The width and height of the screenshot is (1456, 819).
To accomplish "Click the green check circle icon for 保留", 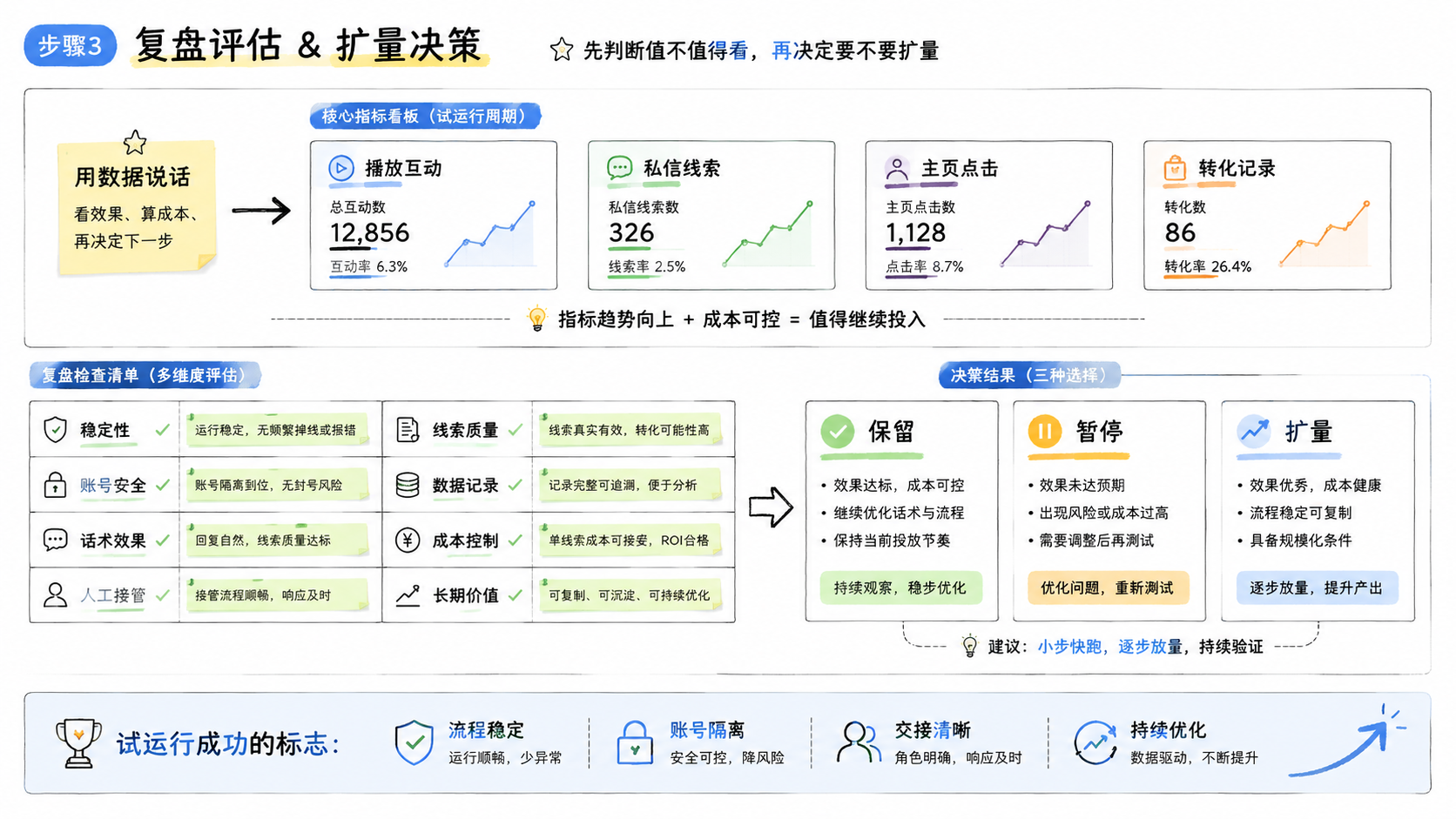I will point(838,431).
